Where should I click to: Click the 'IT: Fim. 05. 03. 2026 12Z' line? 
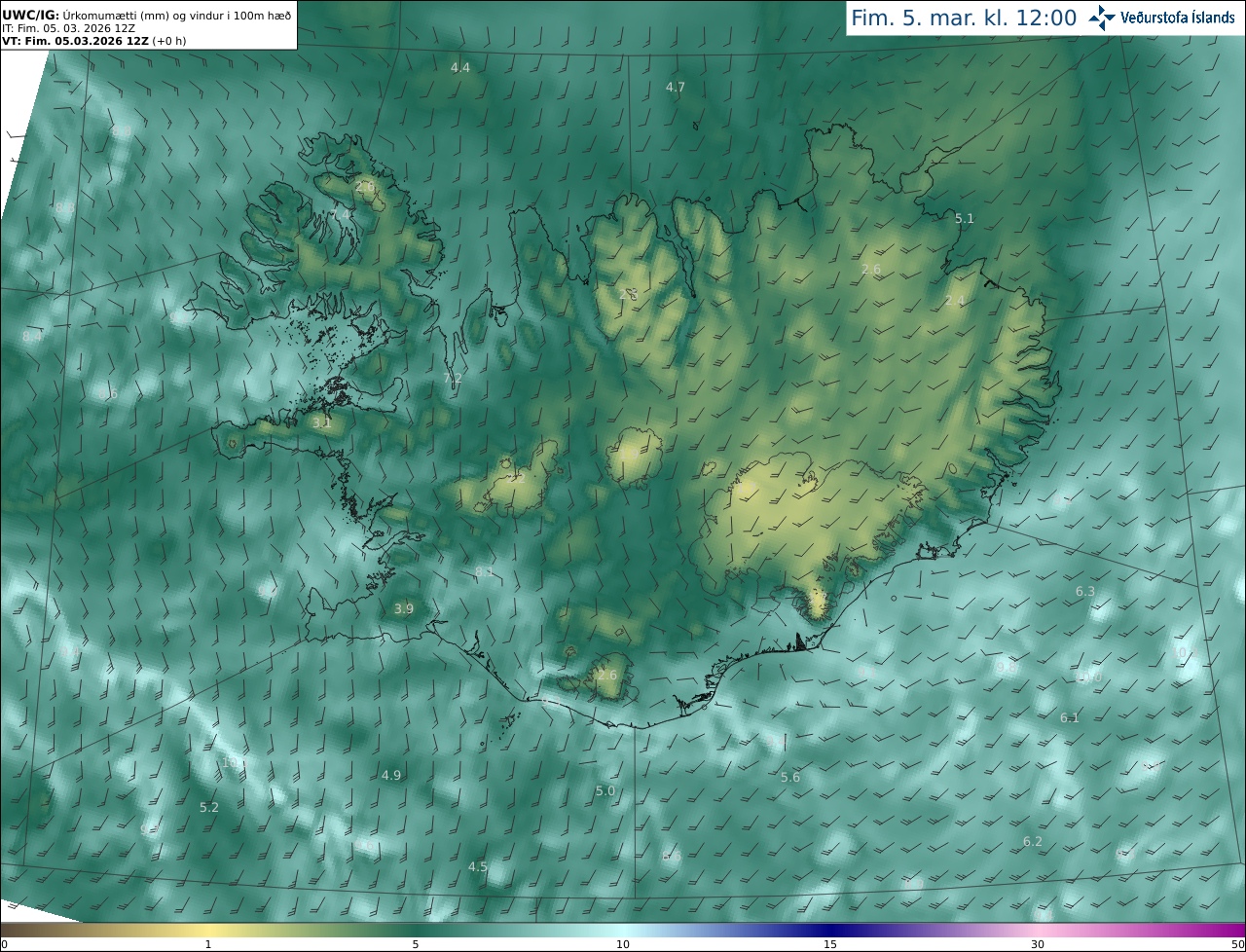pyautogui.click(x=68, y=28)
